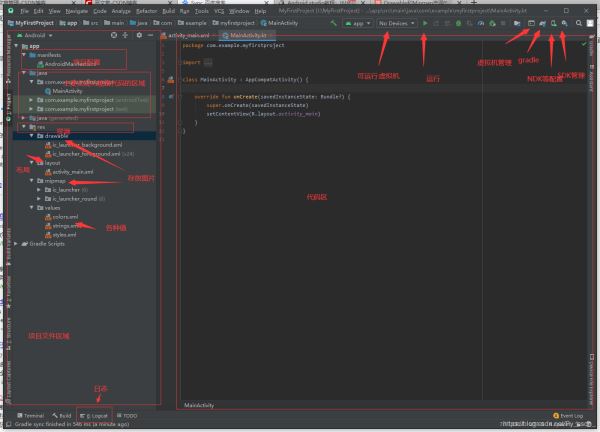600x432 pixels.
Task: Open the Event Log panel
Action: (568, 415)
